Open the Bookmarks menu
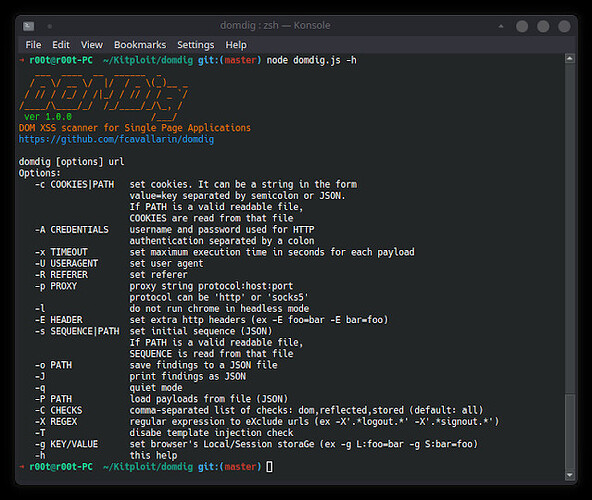The width and height of the screenshot is (592, 500). (140, 45)
